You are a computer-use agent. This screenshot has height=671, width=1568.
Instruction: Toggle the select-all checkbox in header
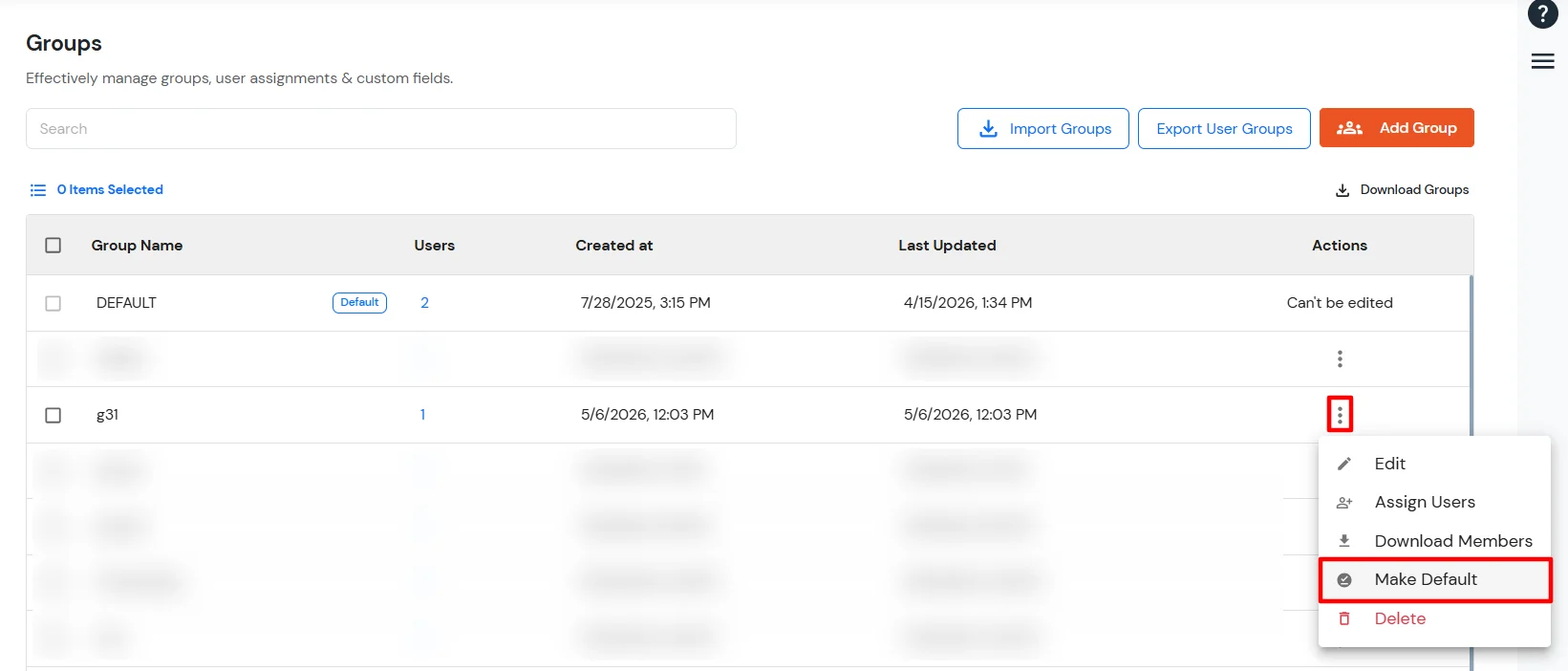(54, 246)
